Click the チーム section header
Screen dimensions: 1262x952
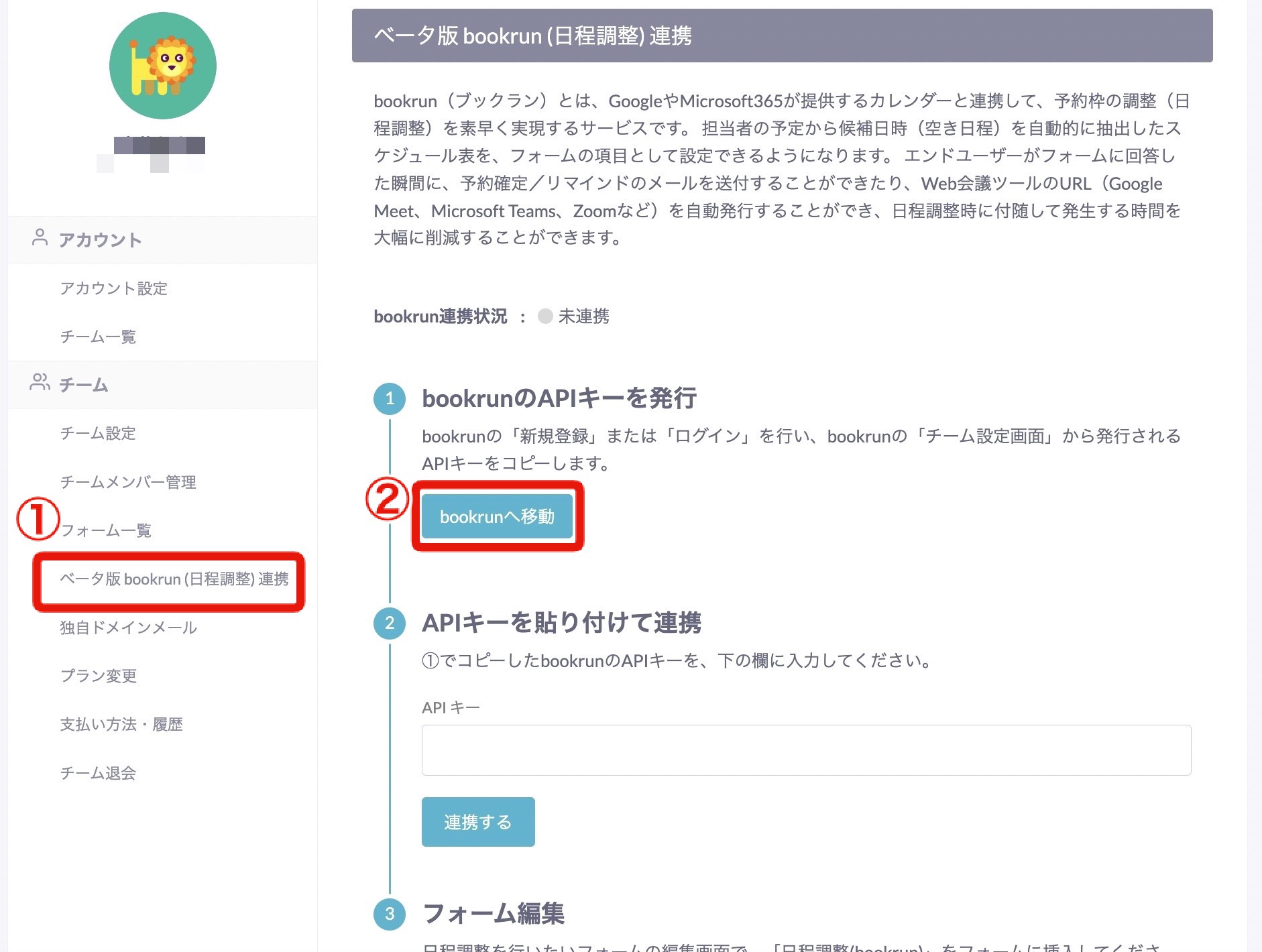click(x=162, y=385)
